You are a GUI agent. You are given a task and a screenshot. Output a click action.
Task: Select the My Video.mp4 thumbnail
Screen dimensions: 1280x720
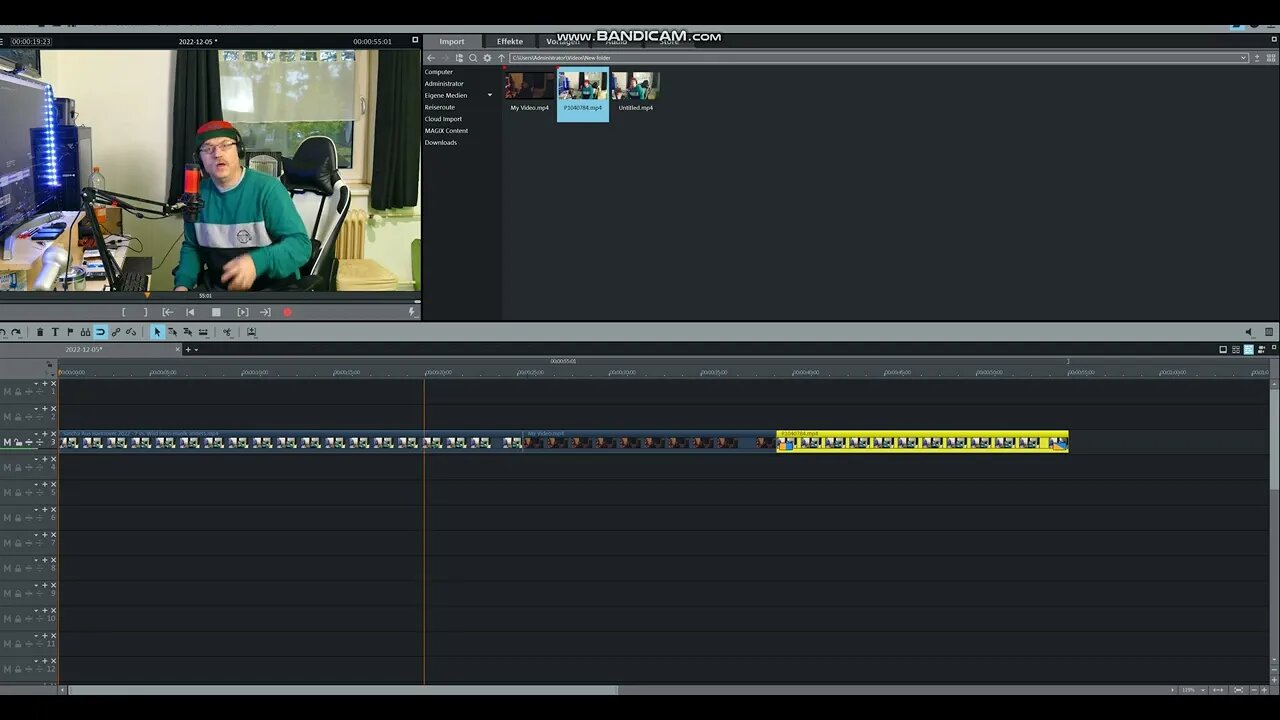(530, 86)
